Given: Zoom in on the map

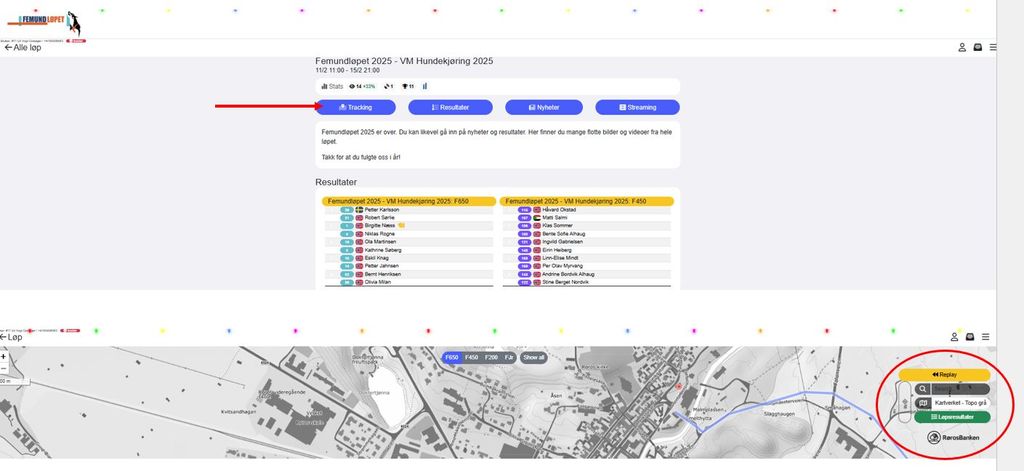Looking at the screenshot, I should (4, 356).
